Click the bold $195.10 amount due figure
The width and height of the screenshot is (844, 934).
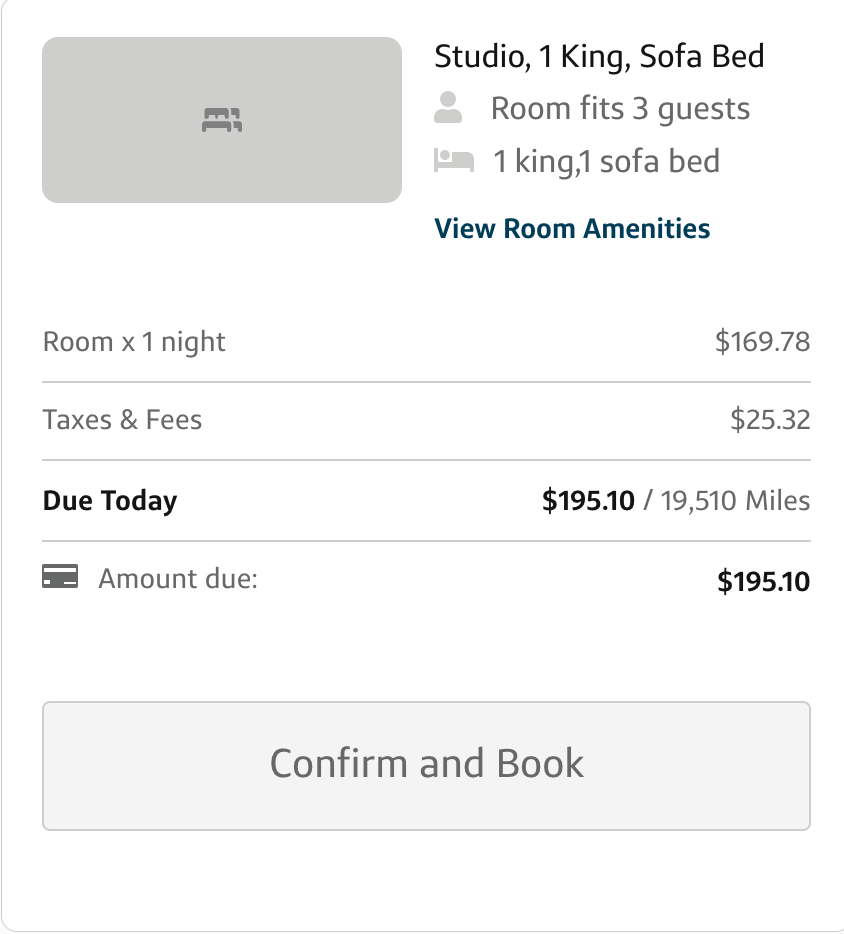(x=763, y=581)
